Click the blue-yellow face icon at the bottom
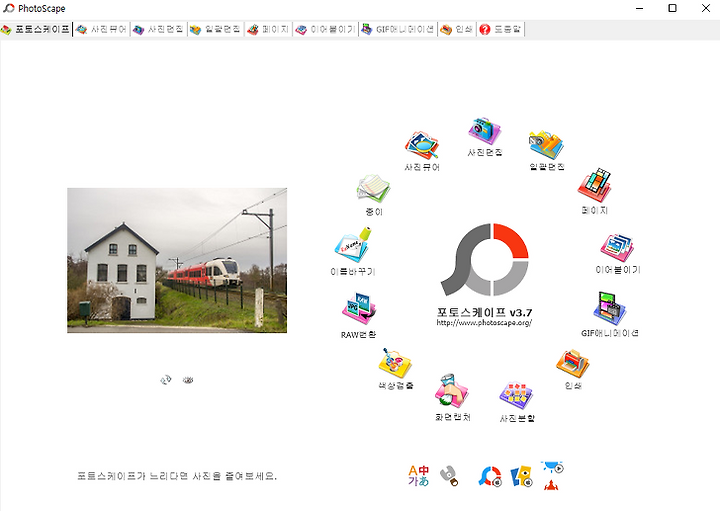The height and width of the screenshot is (511, 720). [x=521, y=476]
